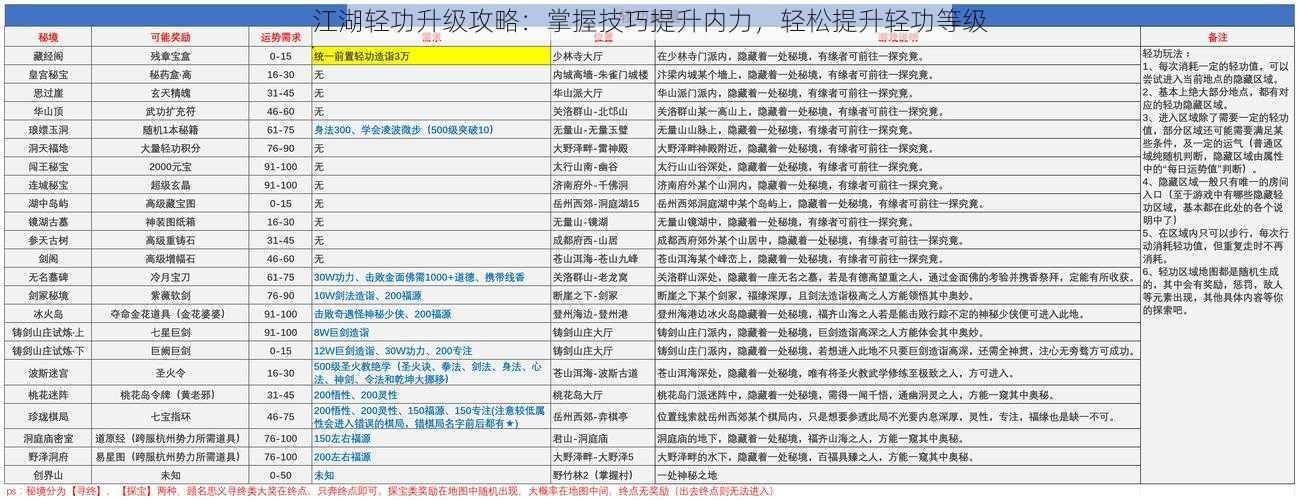1299x500 pixels.
Task: Click reward cell 七宝指环
Action: pos(171,416)
